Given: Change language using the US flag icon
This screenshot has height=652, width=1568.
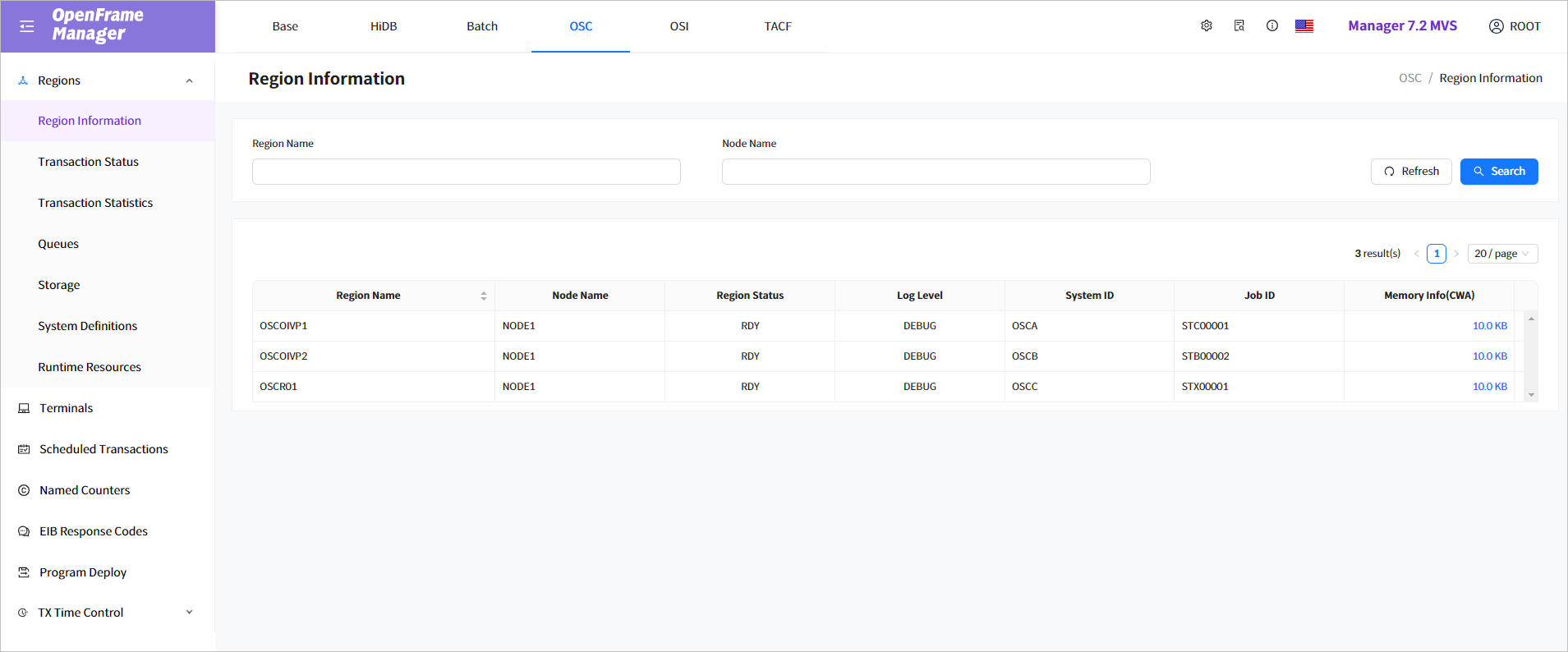Looking at the screenshot, I should (1304, 26).
